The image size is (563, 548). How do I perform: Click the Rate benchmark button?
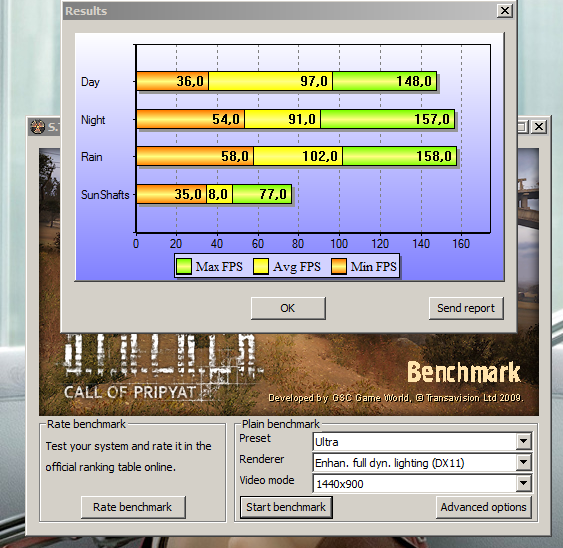click(133, 507)
